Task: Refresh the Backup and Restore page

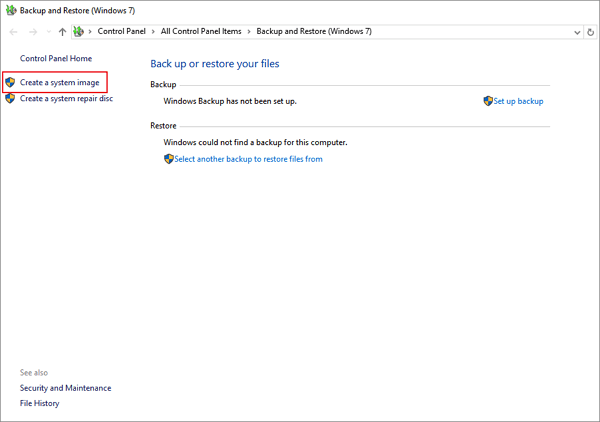Action: pos(590,33)
